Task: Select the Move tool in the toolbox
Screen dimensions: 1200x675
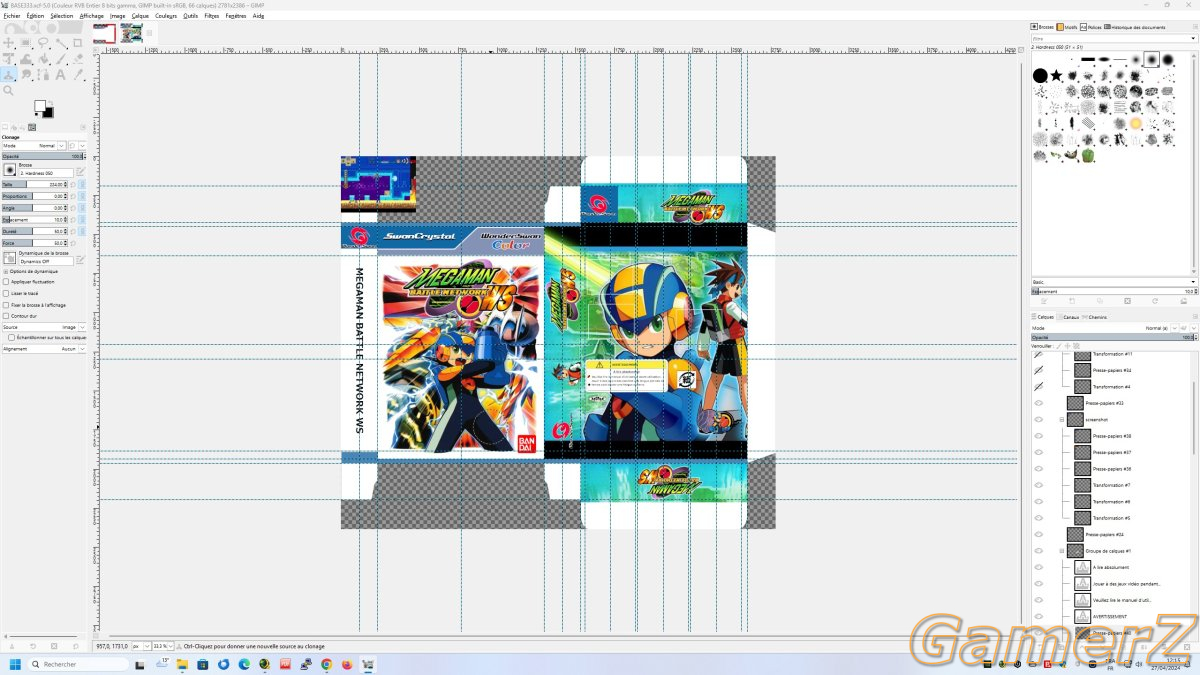Action: 9,43
